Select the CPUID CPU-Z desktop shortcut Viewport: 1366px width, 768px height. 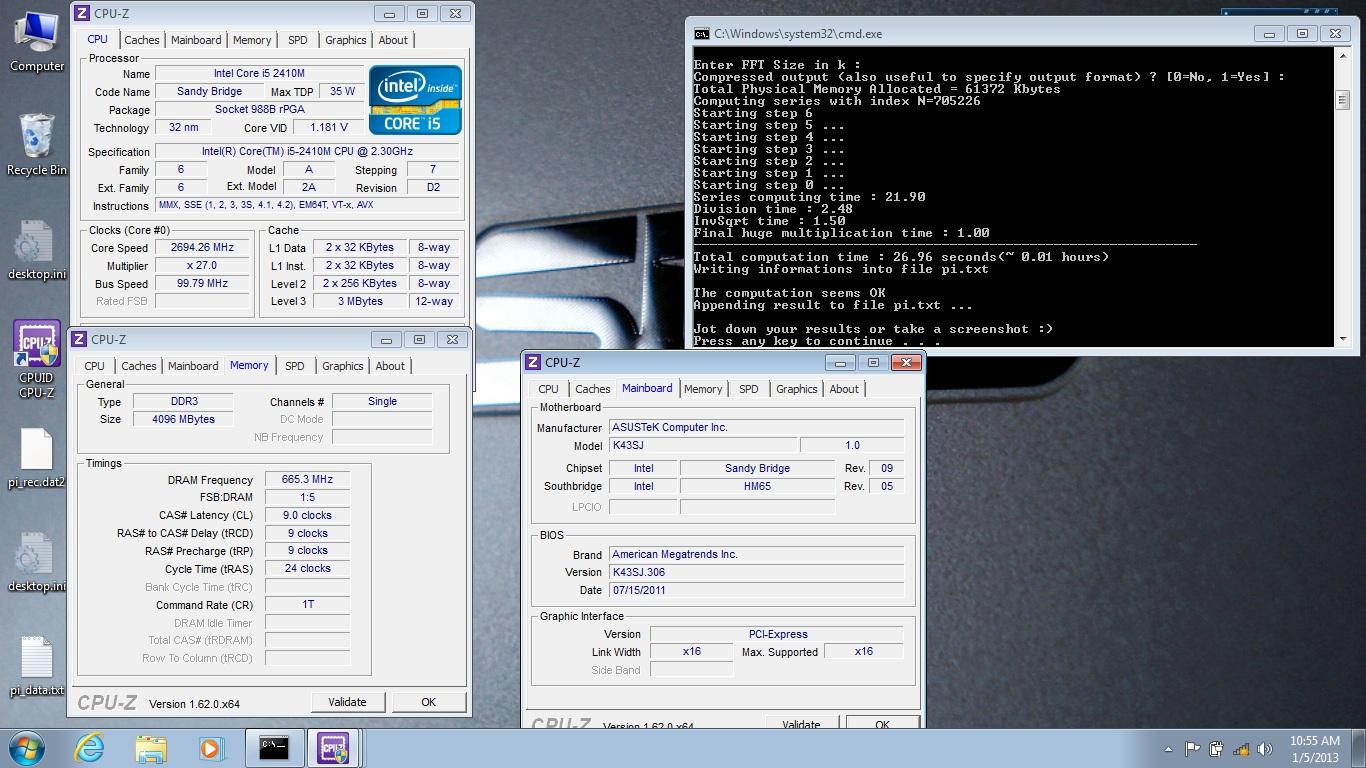[36, 360]
